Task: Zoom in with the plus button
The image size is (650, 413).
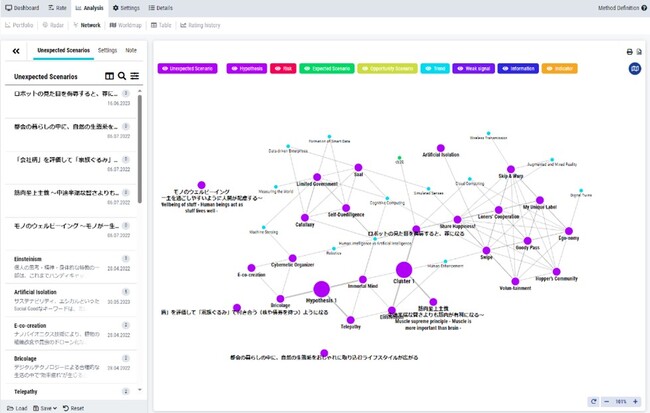Action: 635,401
